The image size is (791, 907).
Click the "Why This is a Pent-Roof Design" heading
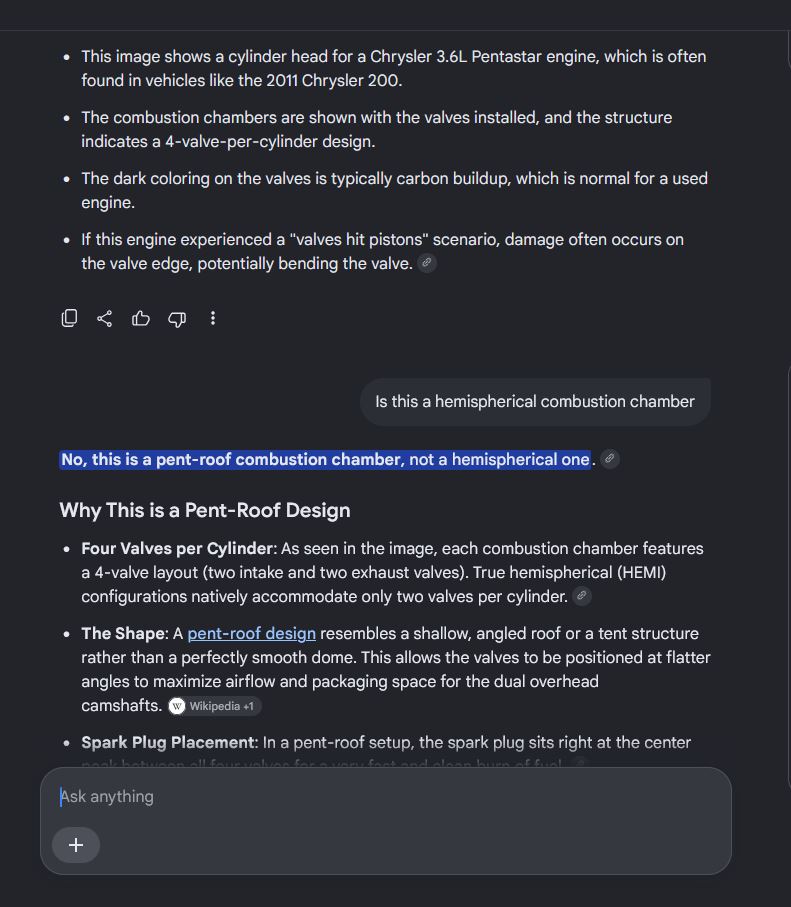(205, 510)
